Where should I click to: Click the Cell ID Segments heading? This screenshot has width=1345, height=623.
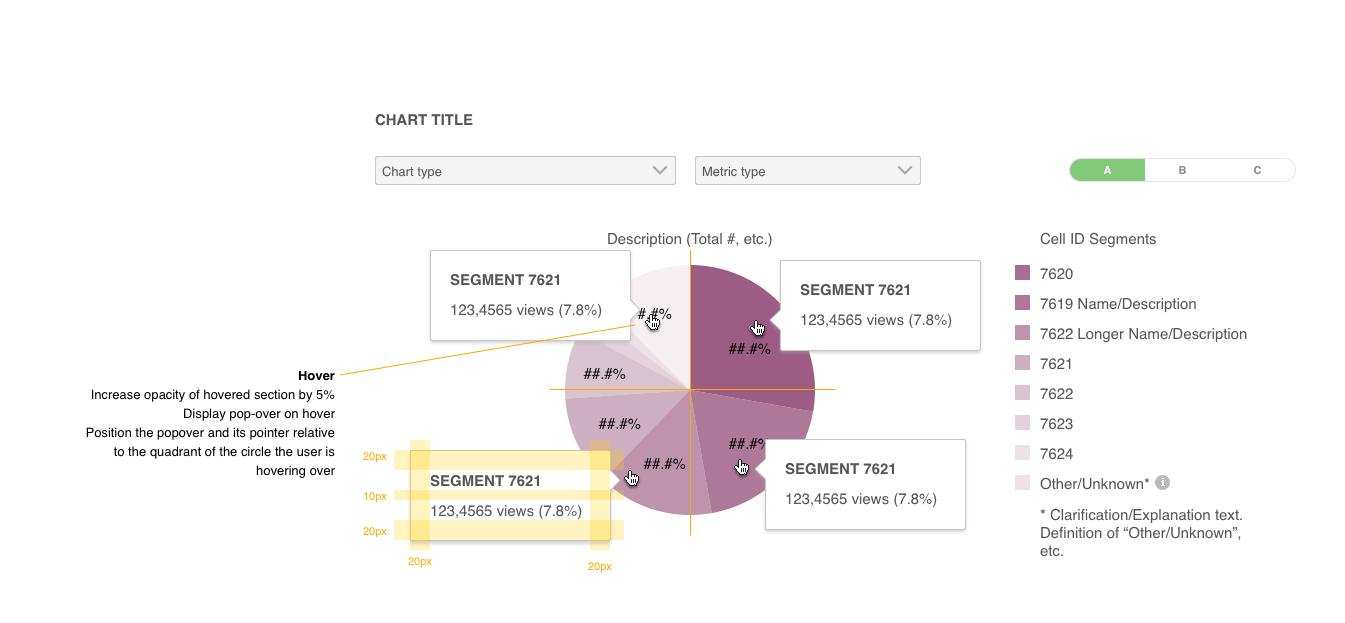tap(1096, 238)
